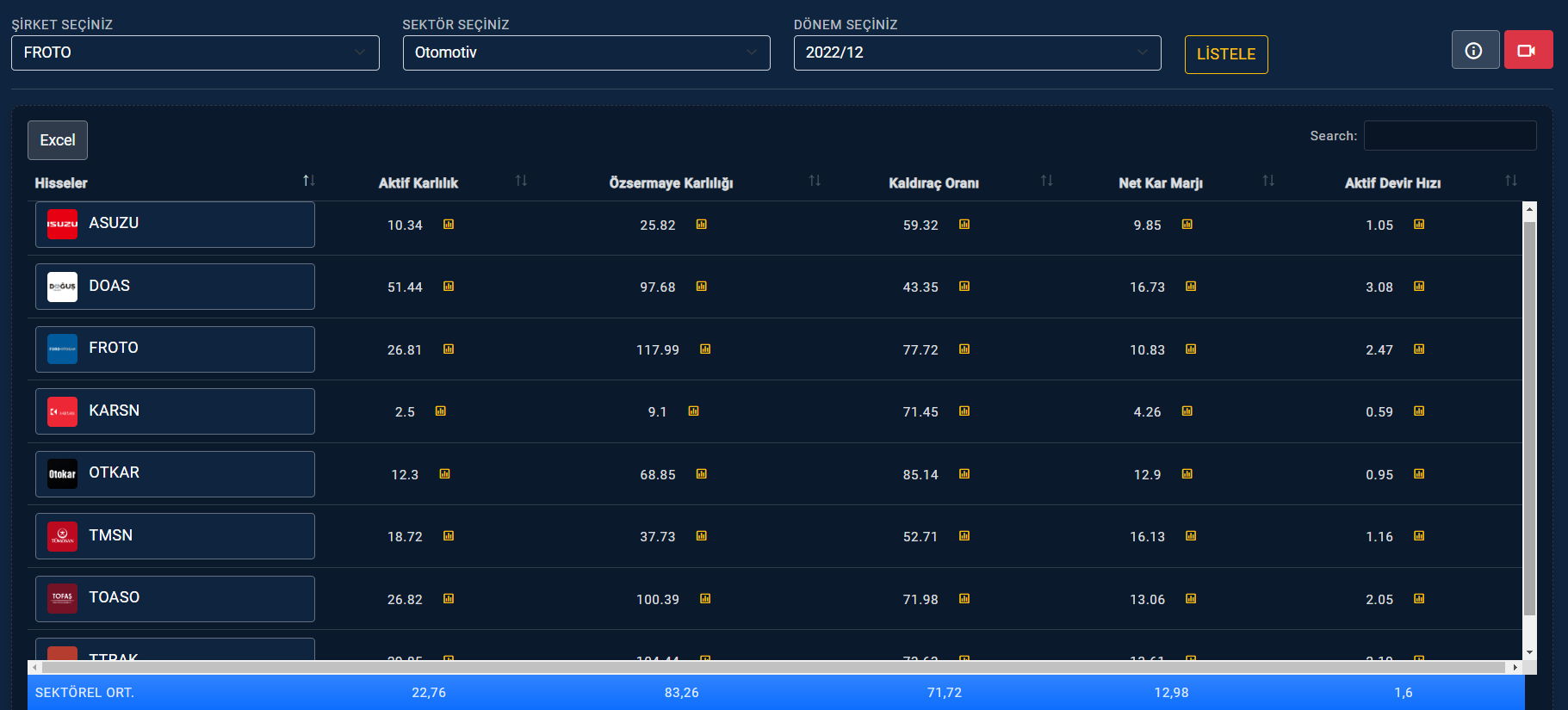Open chart icon beside FROTO Kaldıraç 77.72
Viewport: 1568px width, 710px height.
click(964, 349)
